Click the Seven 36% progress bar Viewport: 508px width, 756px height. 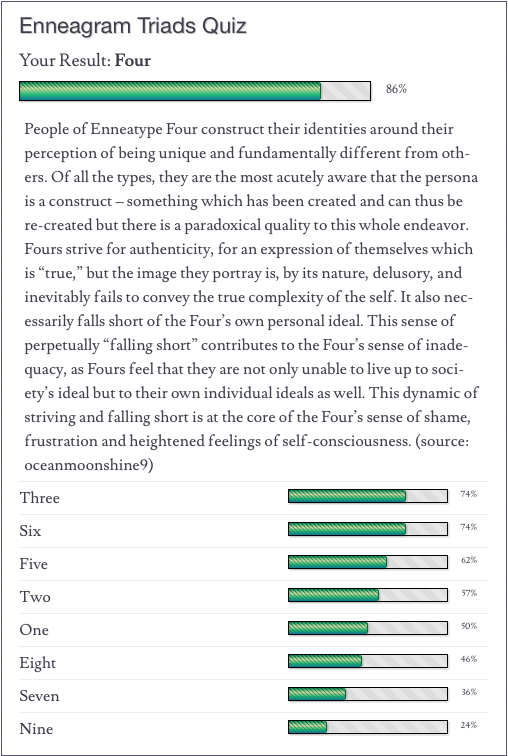[368, 694]
